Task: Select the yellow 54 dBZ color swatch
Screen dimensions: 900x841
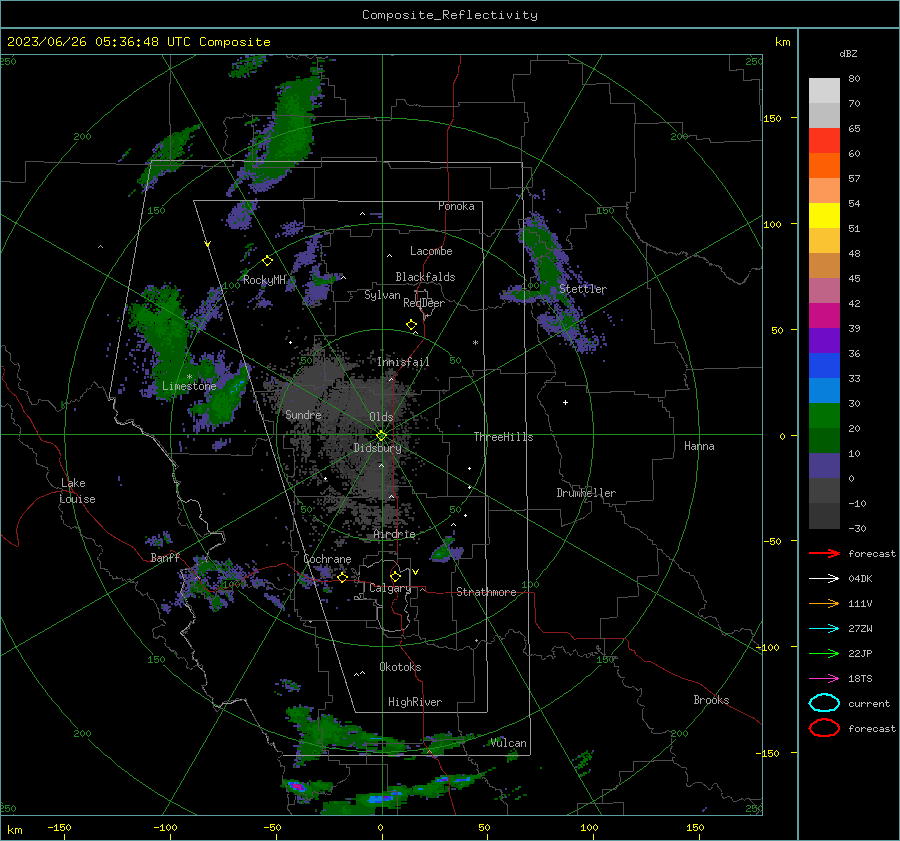Action: point(824,215)
